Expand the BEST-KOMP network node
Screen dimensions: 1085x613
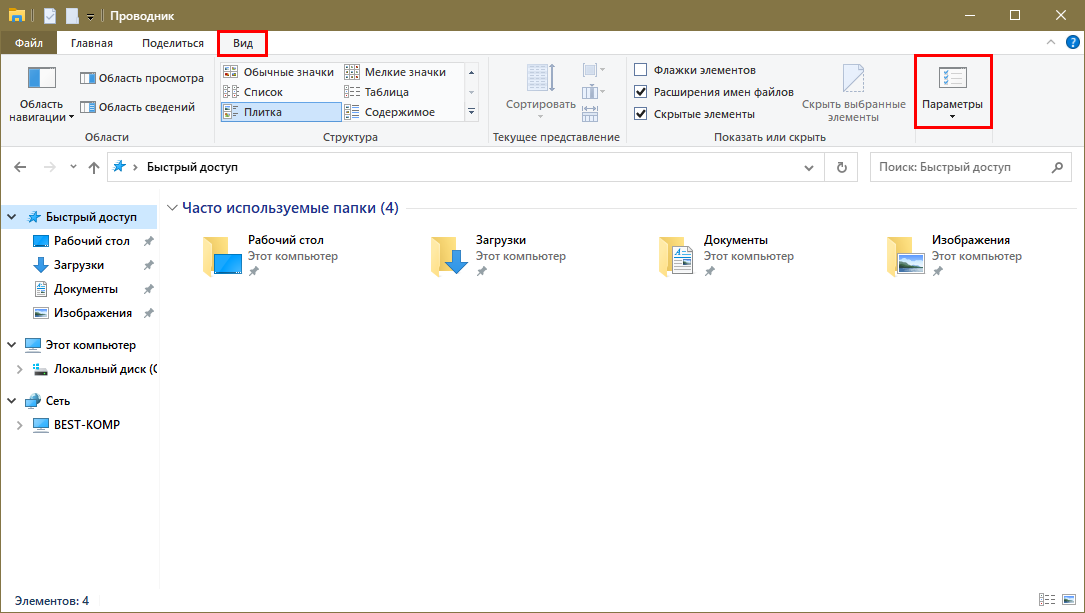pyautogui.click(x=21, y=425)
